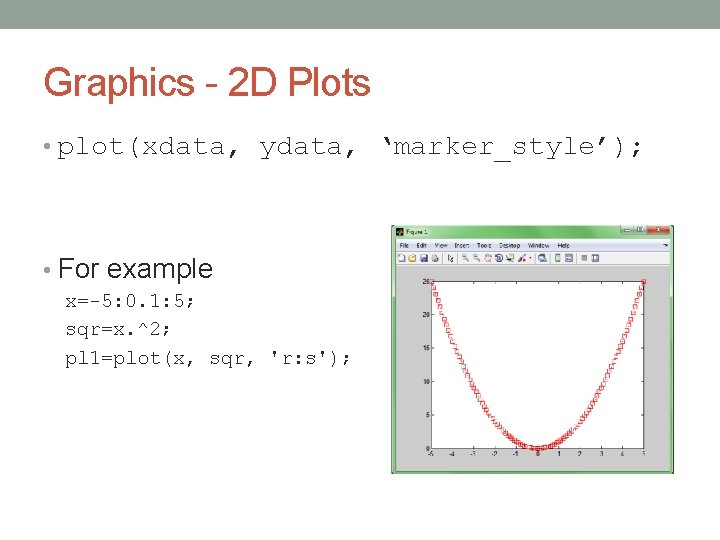The height and width of the screenshot is (540, 720).
Task: Click the 'plot(xdata, ydata, 'marker_style');' line
Action: coord(349,147)
